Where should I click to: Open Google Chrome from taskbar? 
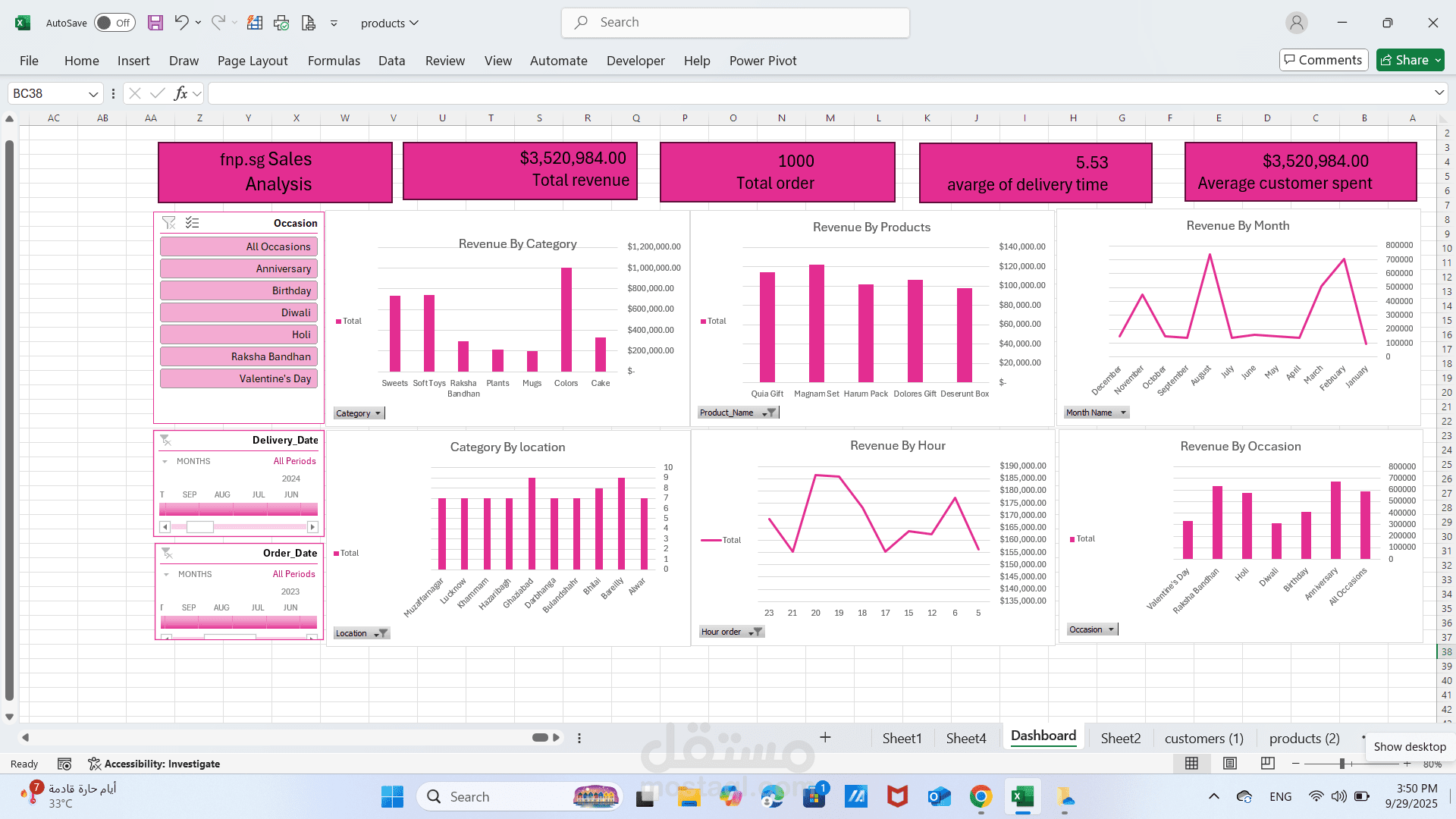pos(981,797)
